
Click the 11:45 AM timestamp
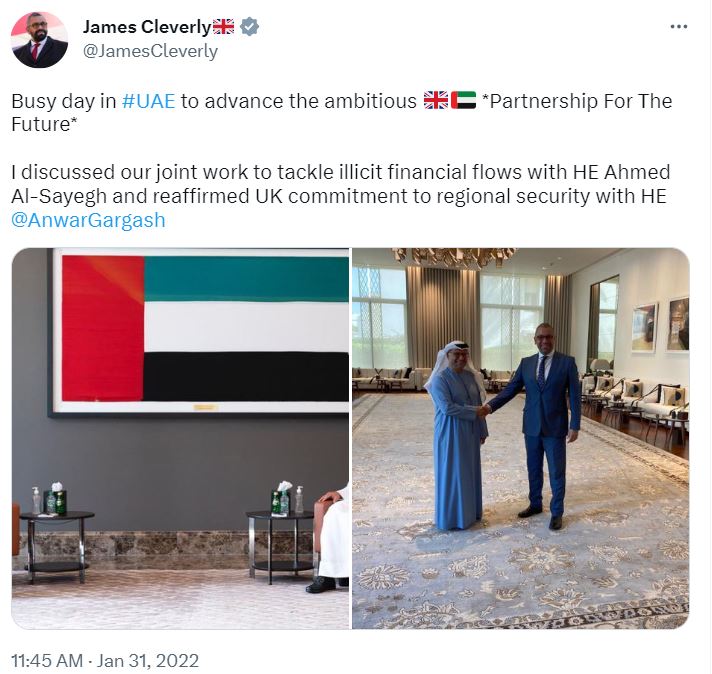pos(47,660)
